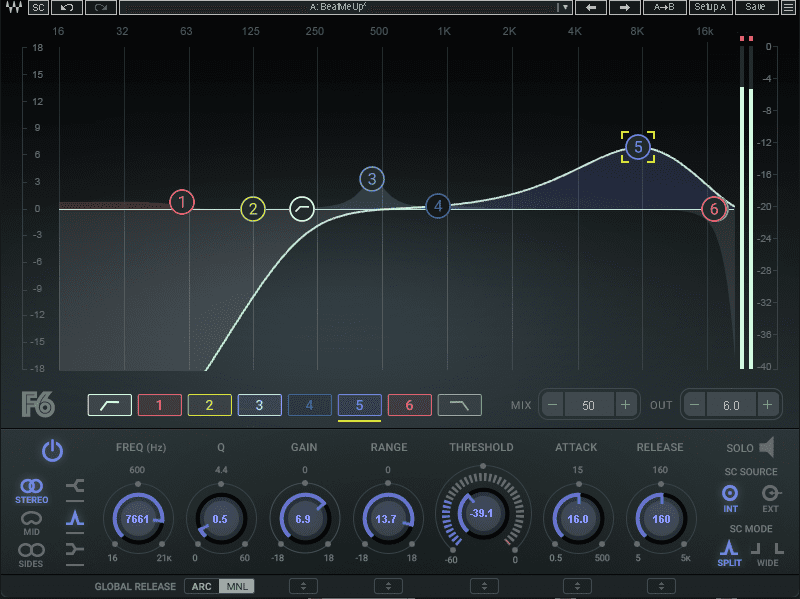Open the link arrows below GAIN

(304, 586)
